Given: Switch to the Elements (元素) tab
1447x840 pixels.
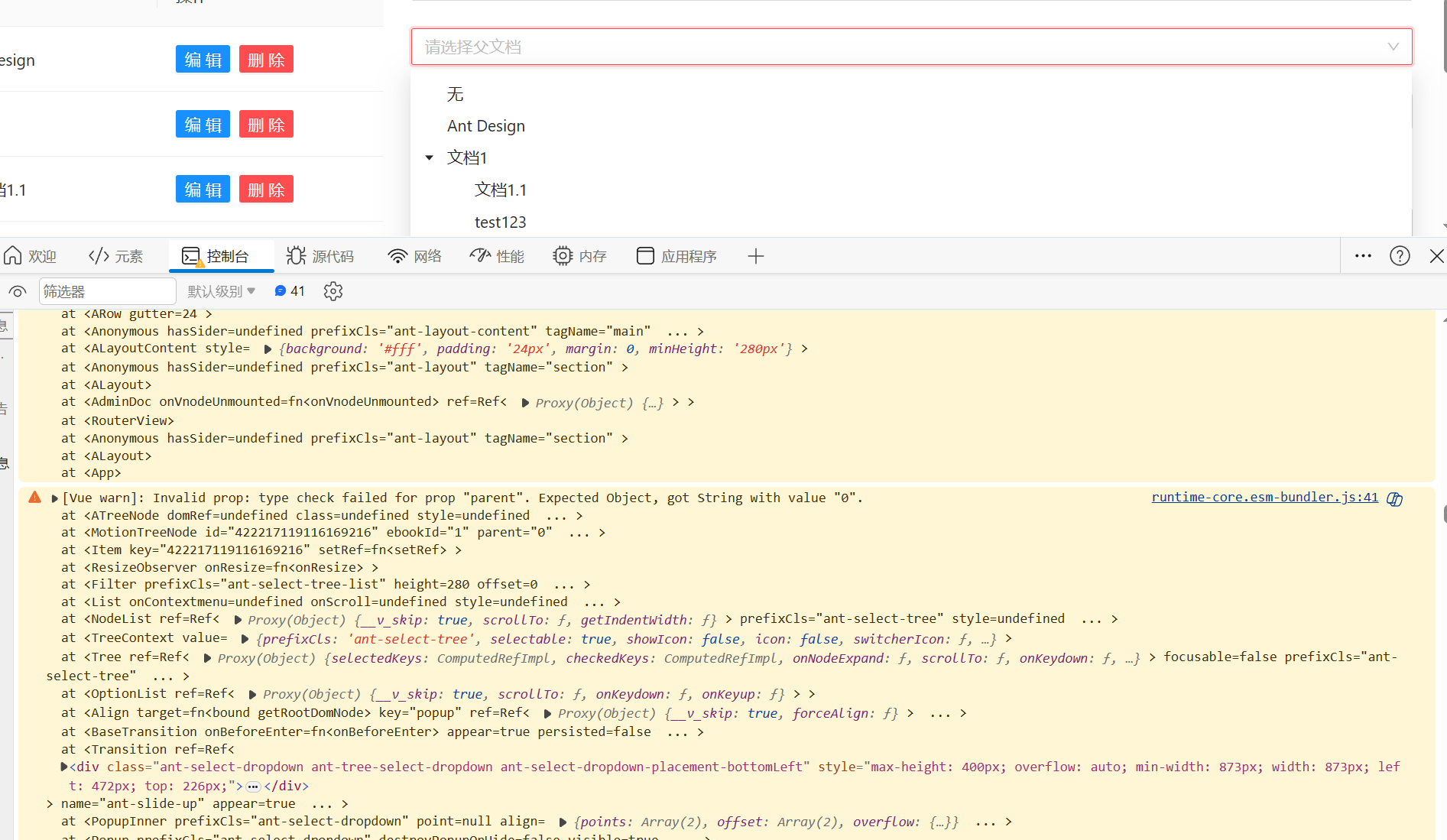Looking at the screenshot, I should [x=116, y=256].
